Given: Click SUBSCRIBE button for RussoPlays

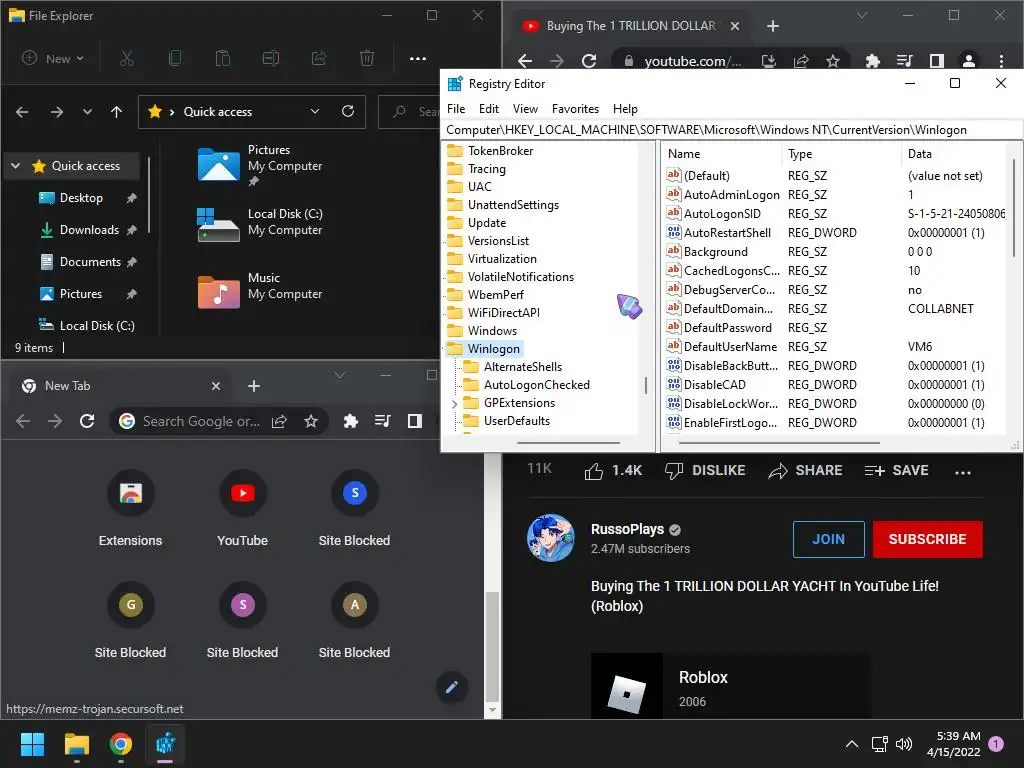Looking at the screenshot, I should click(x=927, y=539).
